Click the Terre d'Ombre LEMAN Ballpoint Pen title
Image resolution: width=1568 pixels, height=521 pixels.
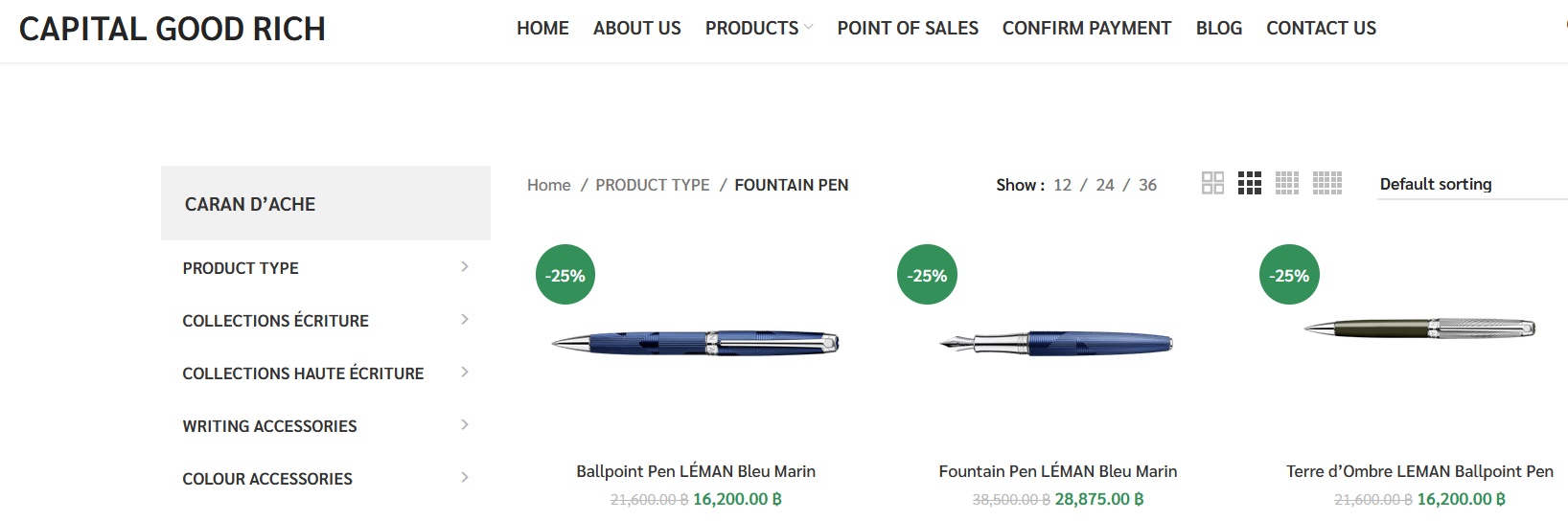click(1419, 471)
